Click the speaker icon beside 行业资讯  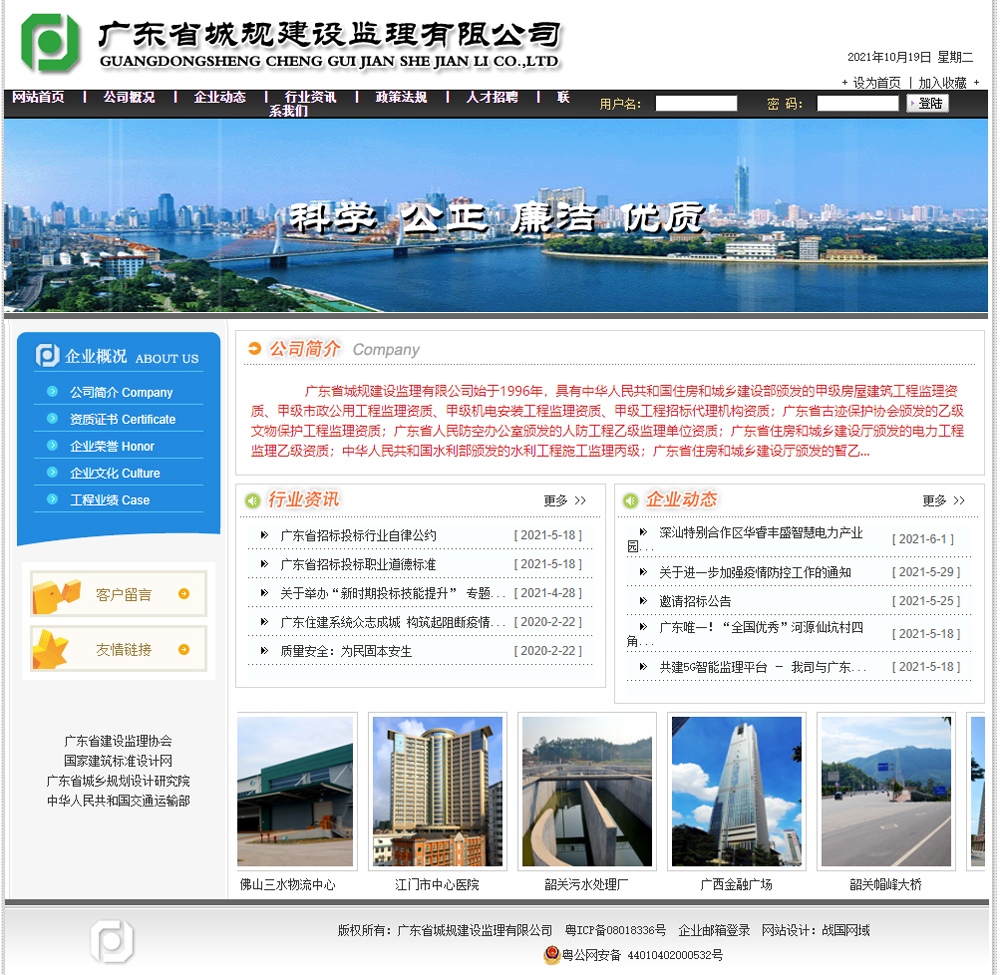tap(253, 500)
